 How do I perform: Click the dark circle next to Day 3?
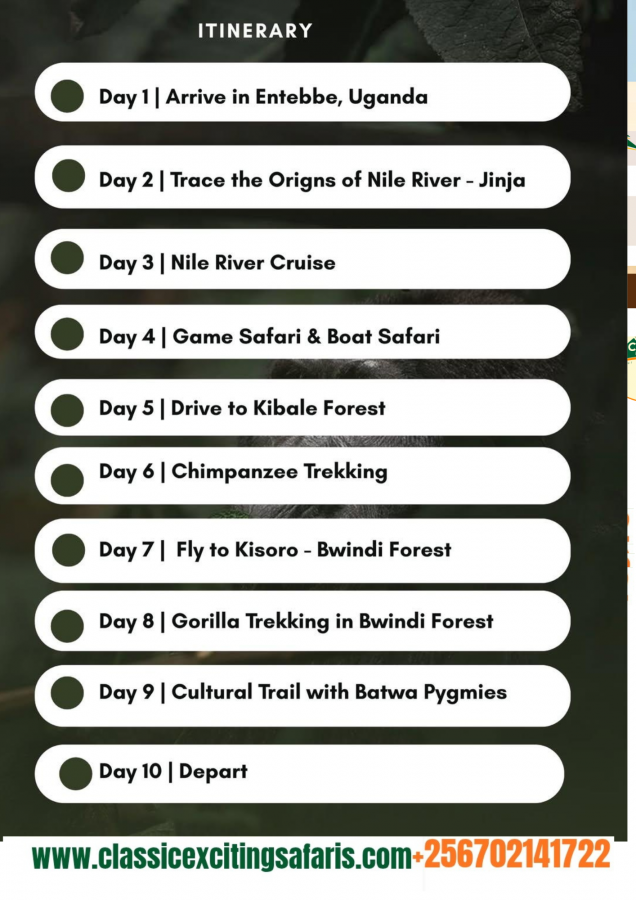pos(68,258)
